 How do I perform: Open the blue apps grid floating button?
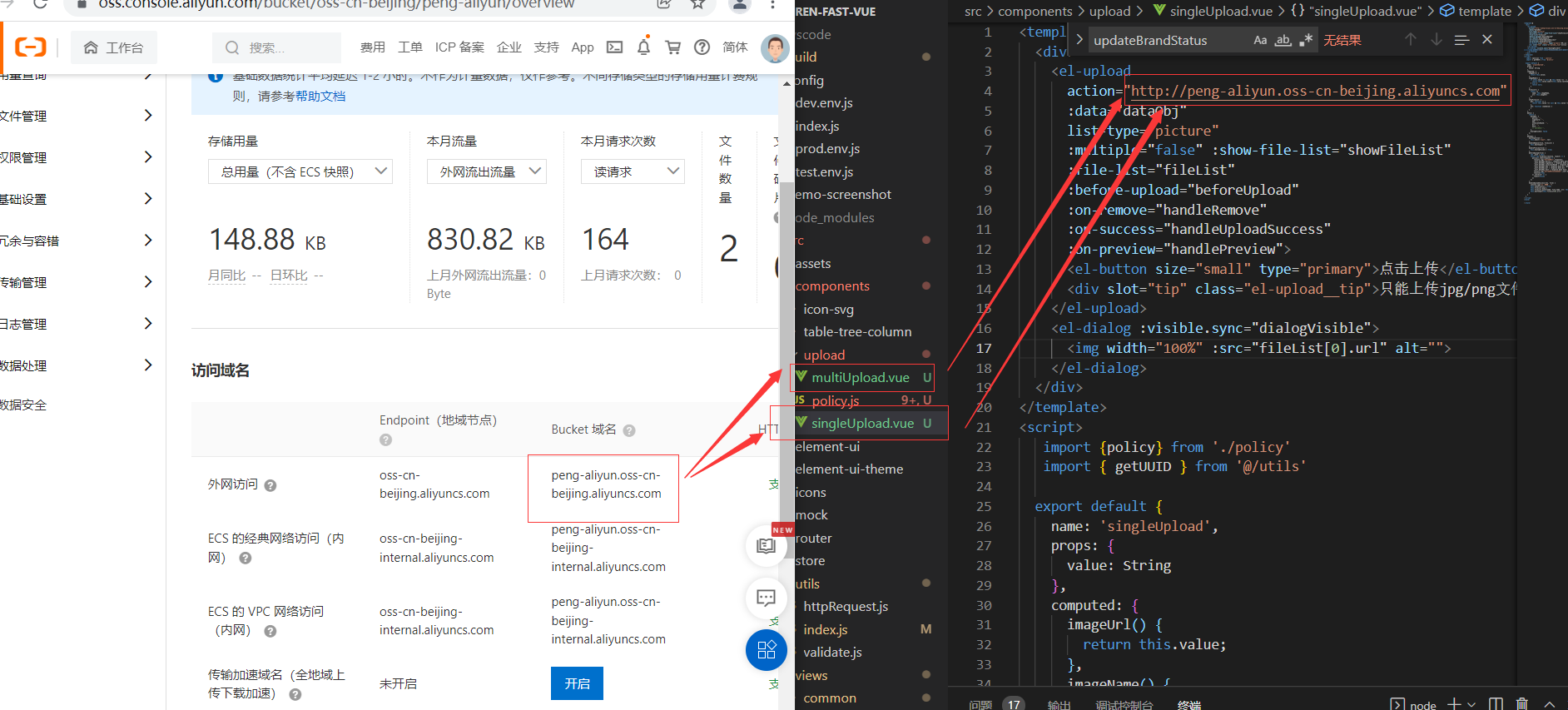[x=767, y=650]
